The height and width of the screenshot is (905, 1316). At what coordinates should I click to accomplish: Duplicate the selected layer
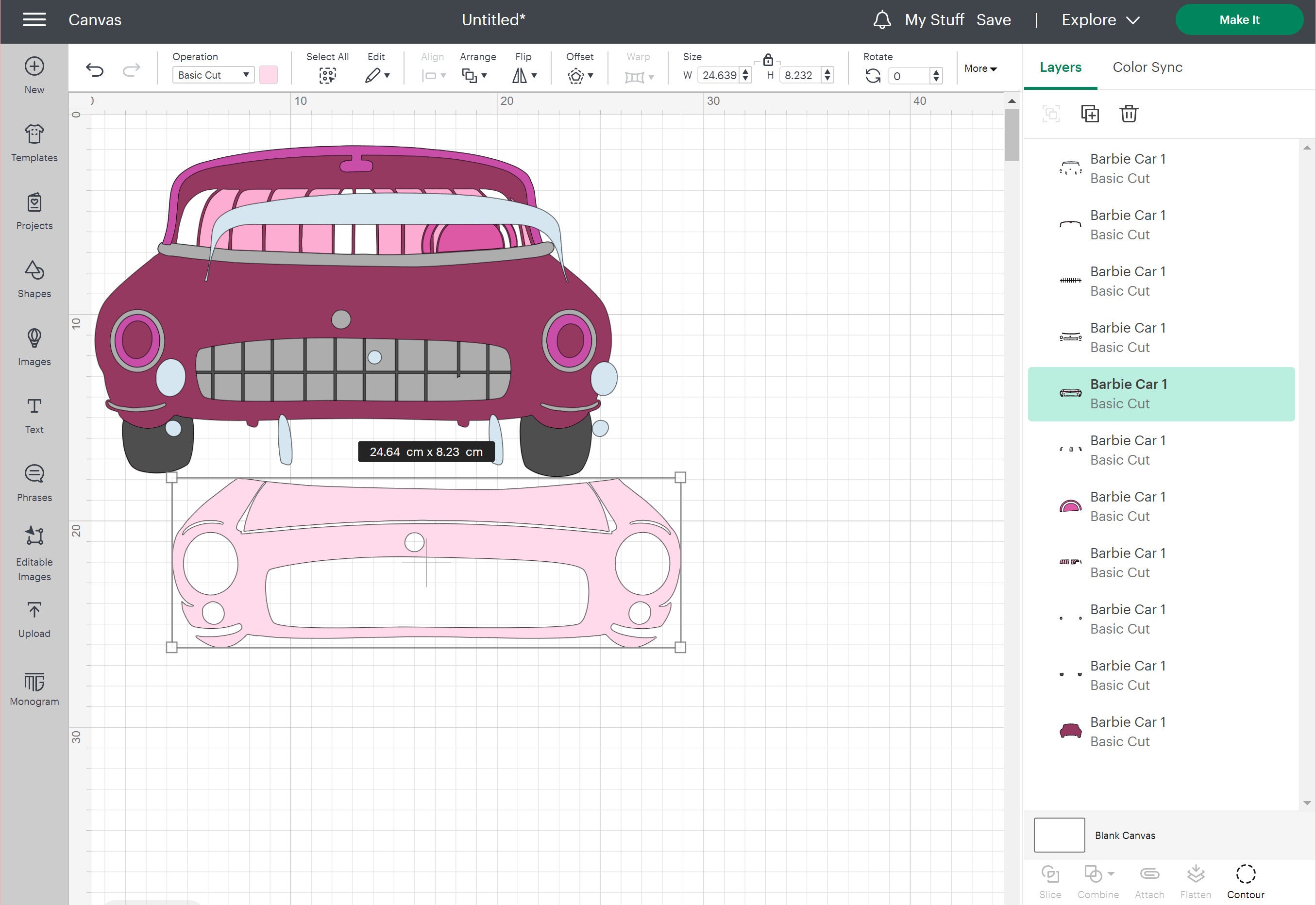click(1090, 114)
